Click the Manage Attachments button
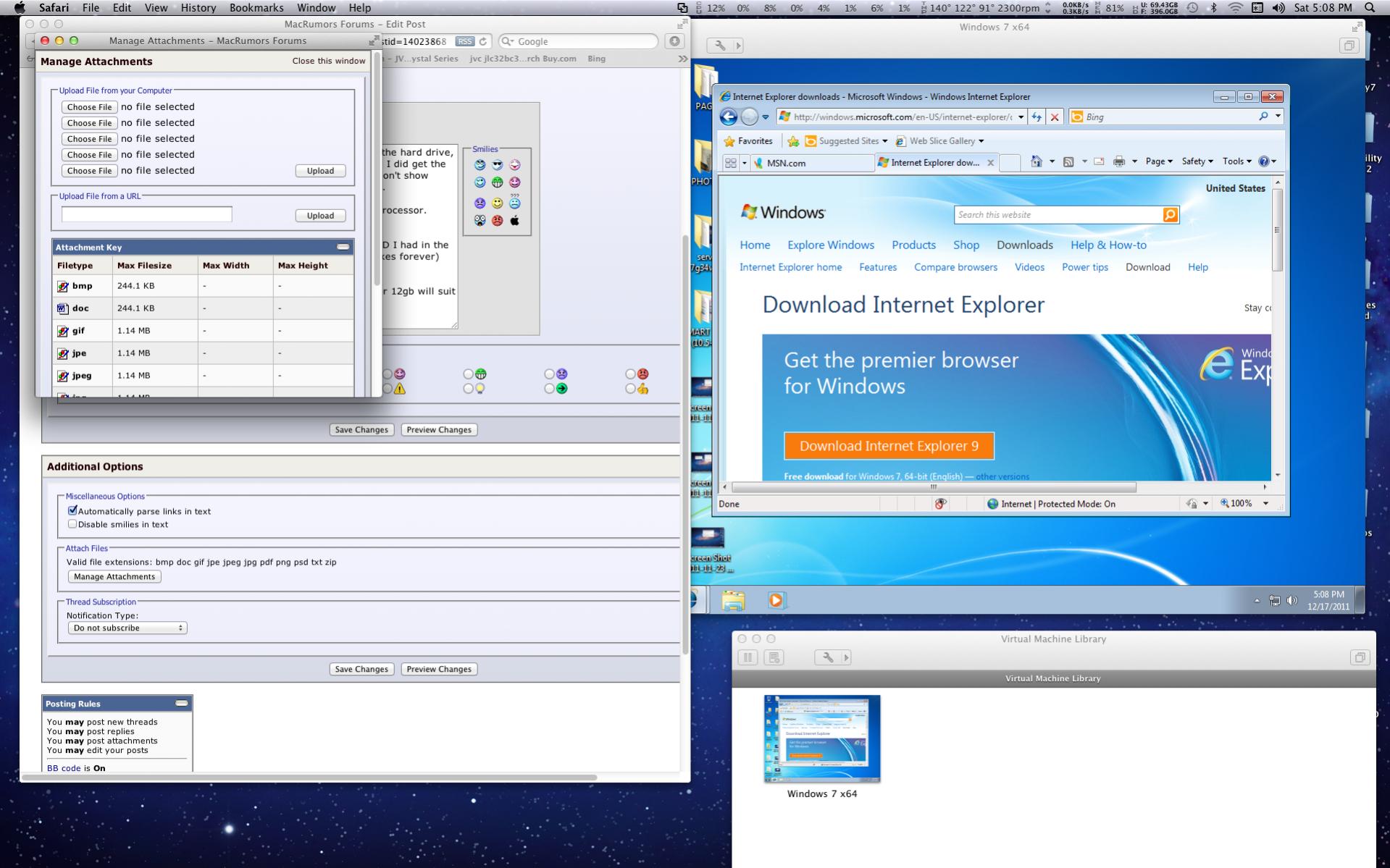Image resolution: width=1390 pixels, height=868 pixels. point(114,576)
